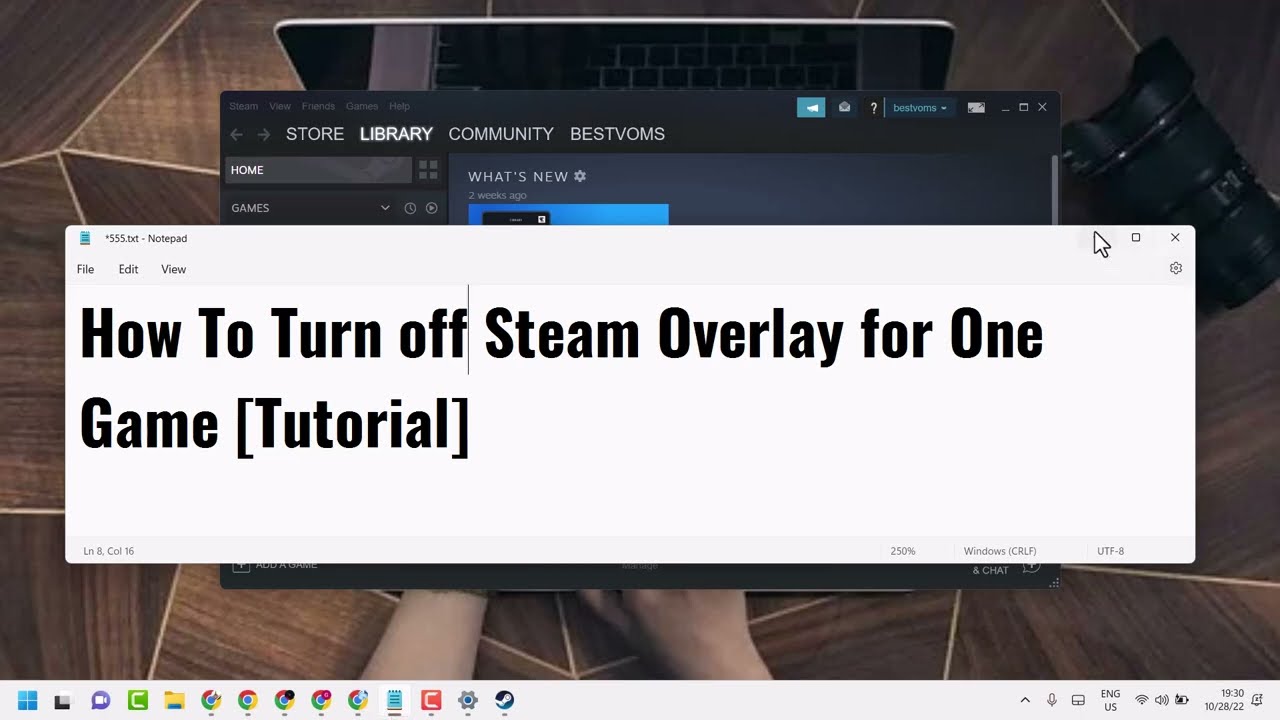This screenshot has width=1280, height=720.
Task: Click ADD A GAME in Steam
Action: click(x=275, y=567)
